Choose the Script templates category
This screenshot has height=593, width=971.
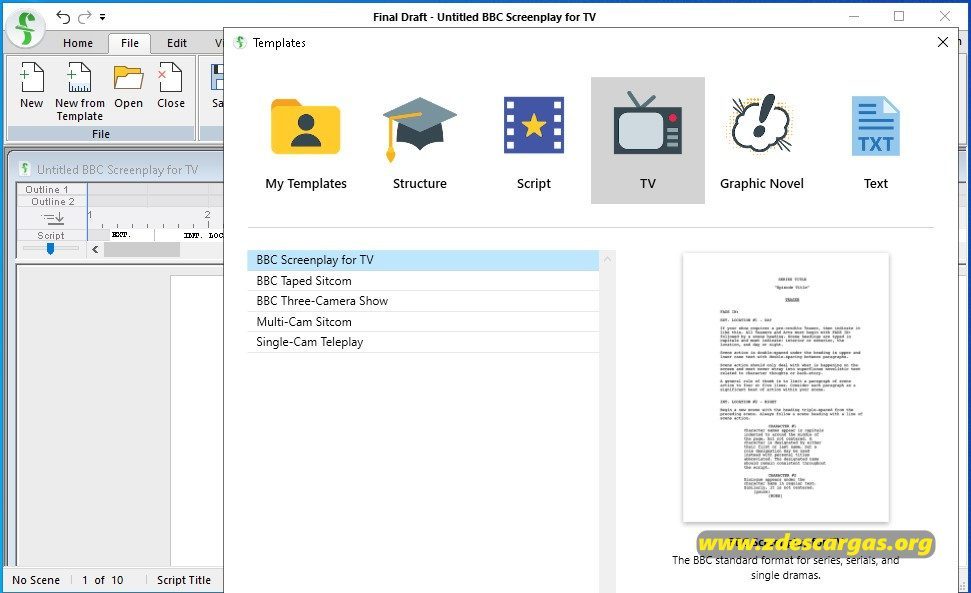click(x=533, y=141)
